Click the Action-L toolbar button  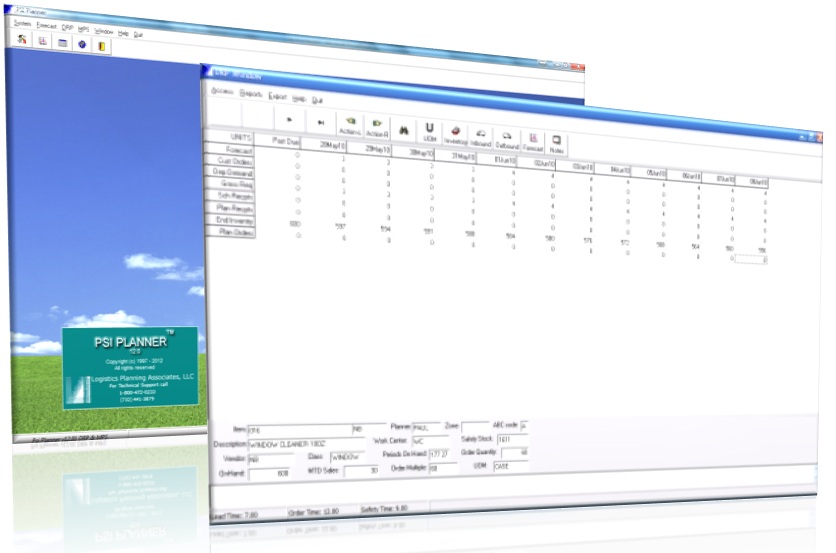click(350, 125)
